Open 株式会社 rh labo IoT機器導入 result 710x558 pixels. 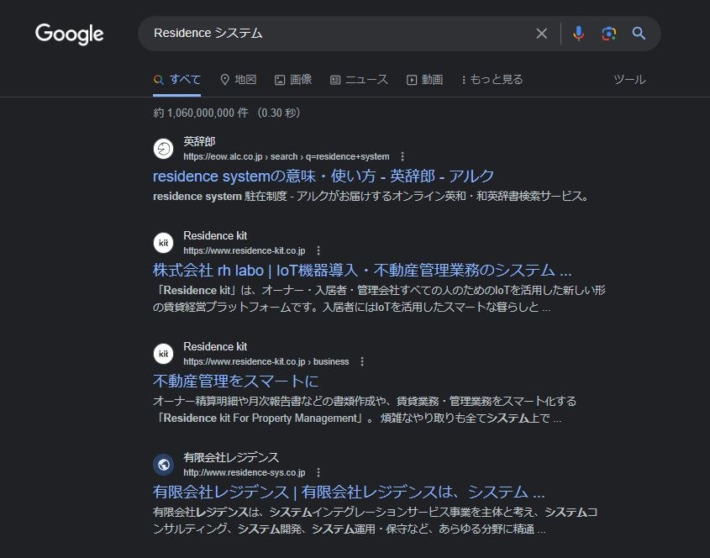point(362,270)
